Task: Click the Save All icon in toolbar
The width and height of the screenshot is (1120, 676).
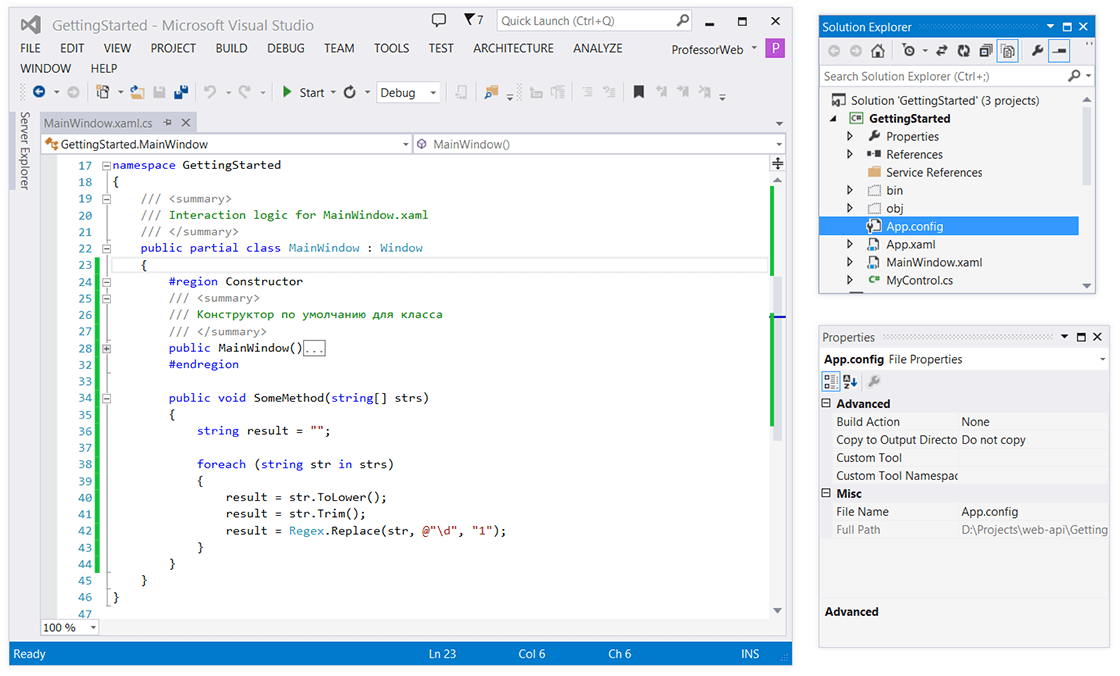Action: pyautogui.click(x=181, y=92)
